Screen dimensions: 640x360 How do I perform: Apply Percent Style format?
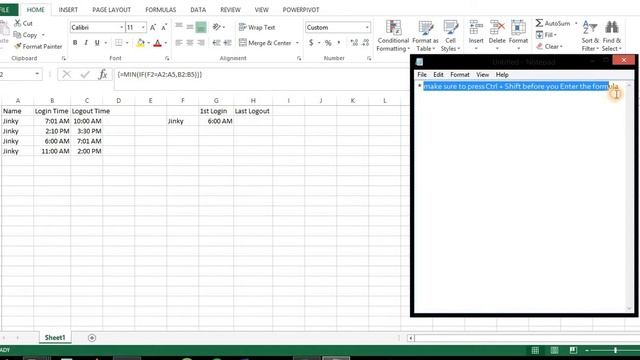point(328,42)
